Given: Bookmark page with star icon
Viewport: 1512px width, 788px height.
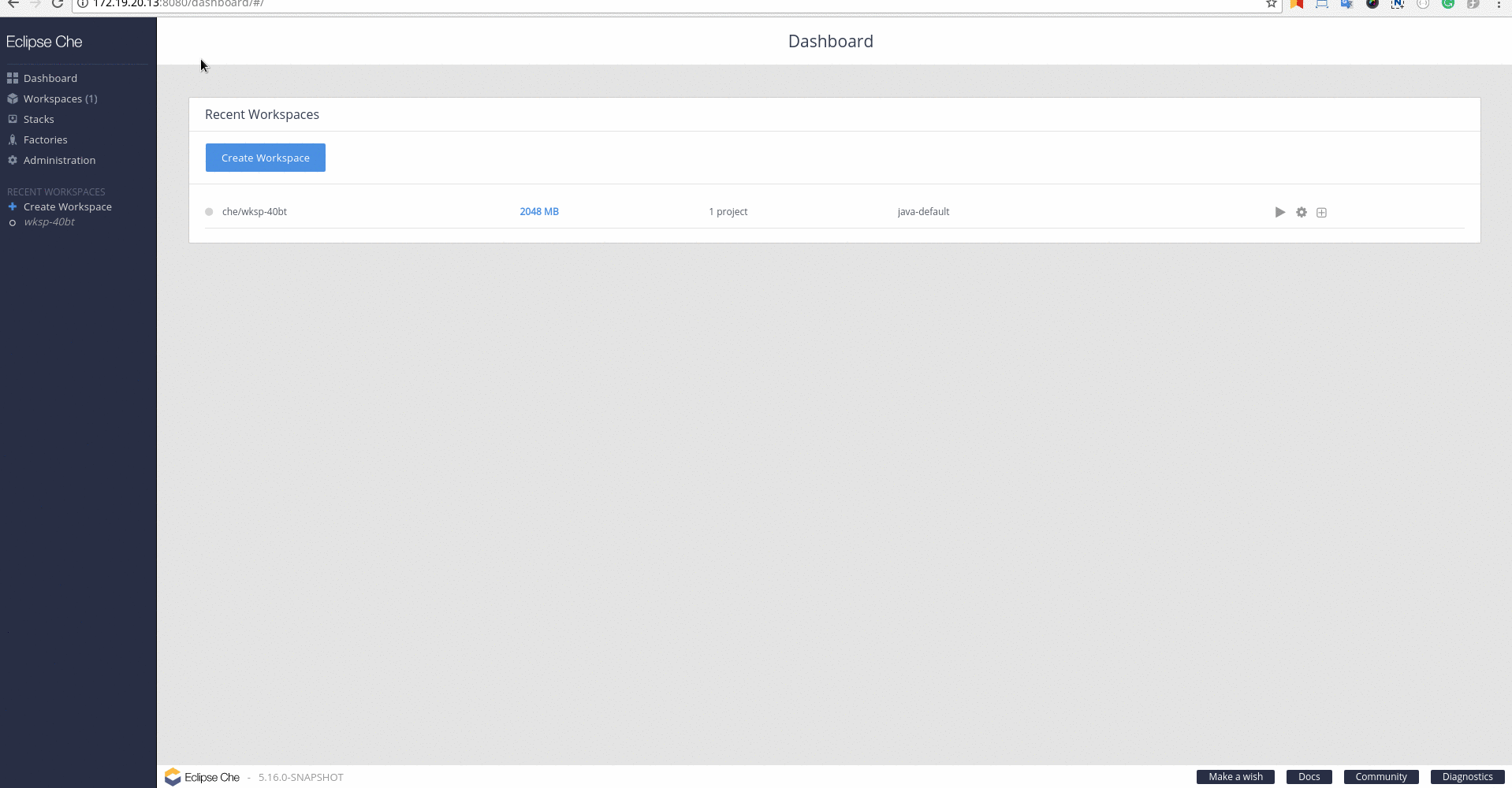Looking at the screenshot, I should (x=1271, y=4).
